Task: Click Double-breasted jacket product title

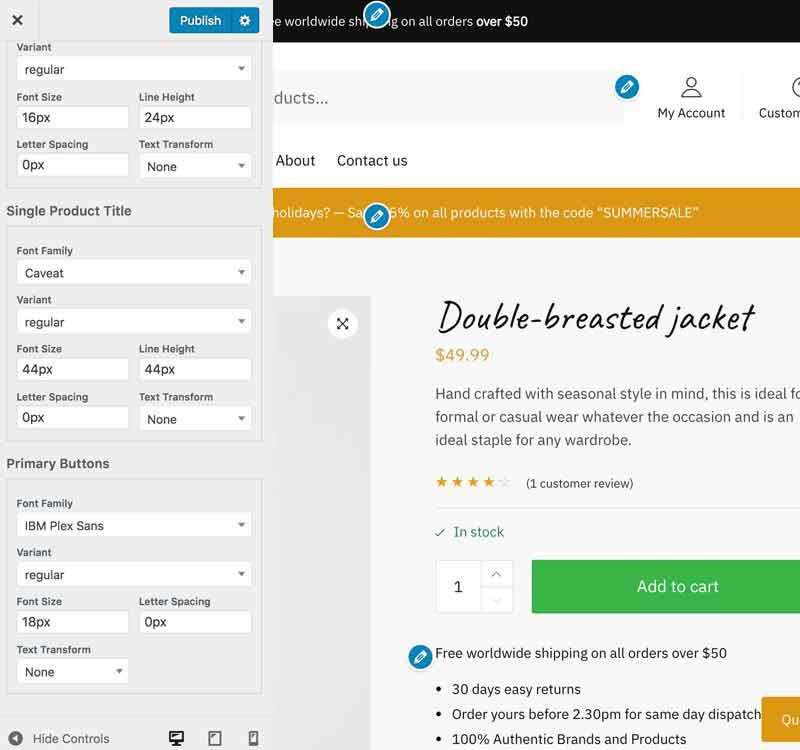Action: tap(596, 318)
